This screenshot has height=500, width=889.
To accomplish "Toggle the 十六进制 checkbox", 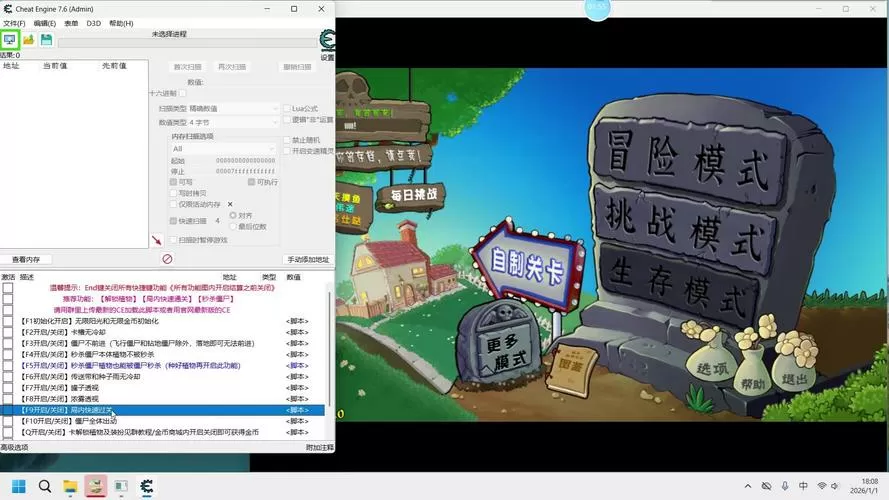I will [x=183, y=93].
